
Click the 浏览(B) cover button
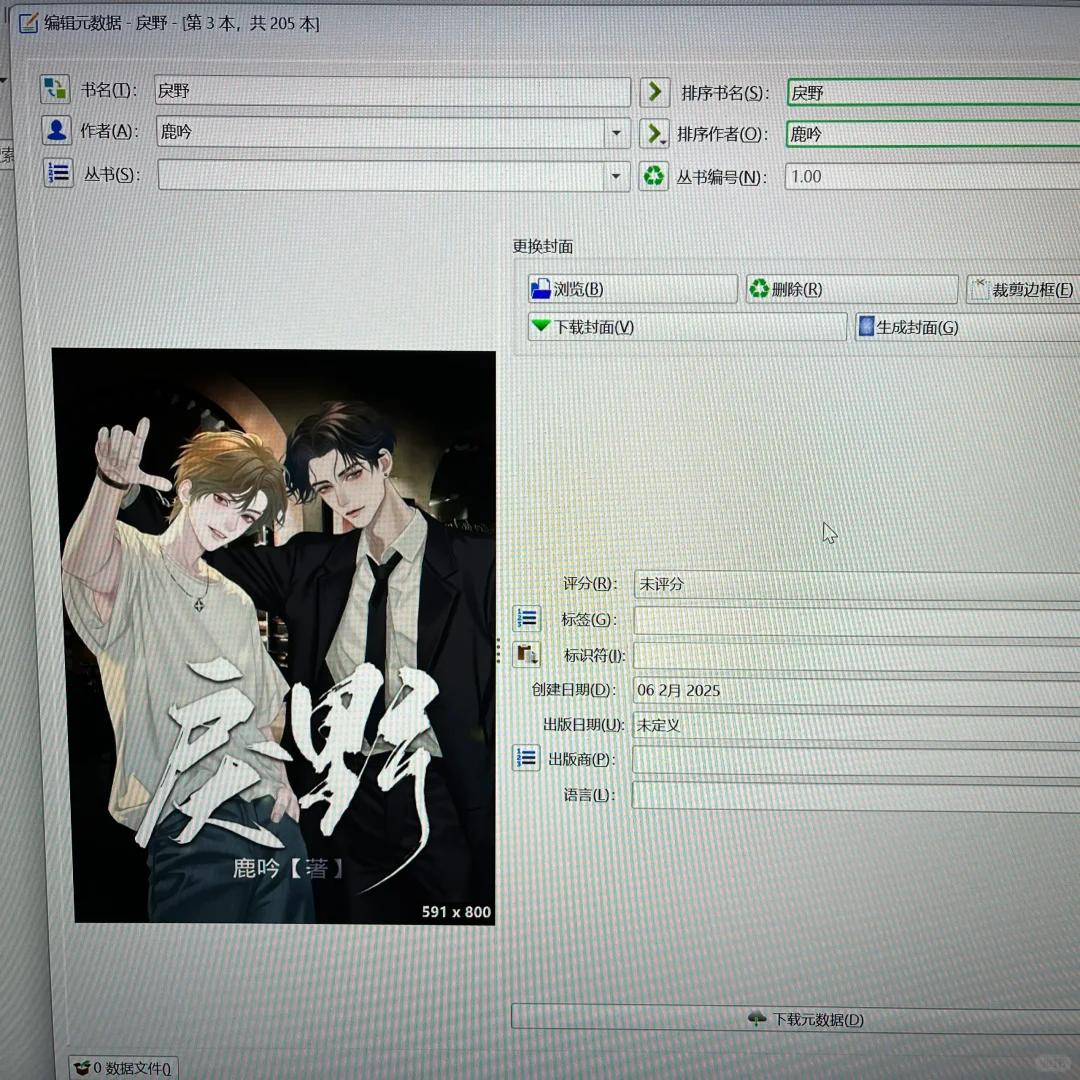click(632, 289)
